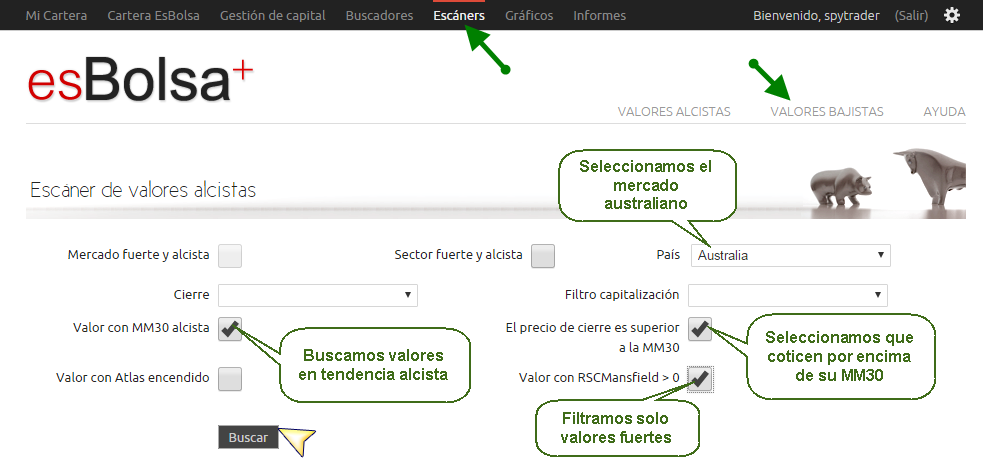Click the Mercado fuerte y alcista label
This screenshot has width=983, height=460.
point(139,255)
